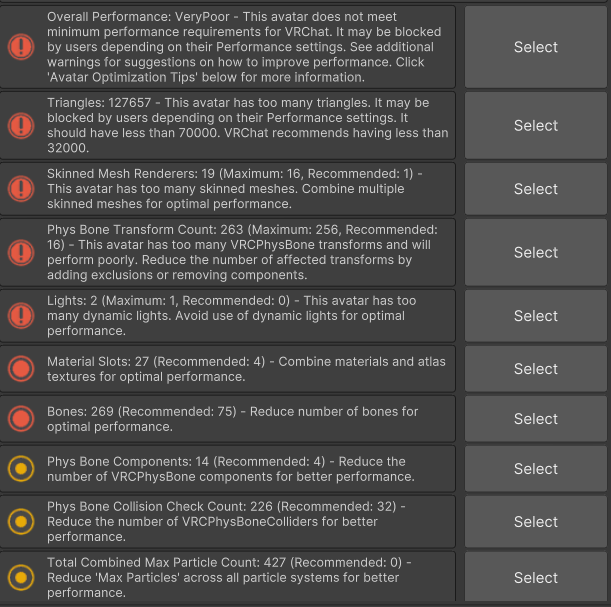The width and height of the screenshot is (611, 607).
Task: Select the skinned mesh renderers via Select button
Action: pyautogui.click(x=536, y=189)
